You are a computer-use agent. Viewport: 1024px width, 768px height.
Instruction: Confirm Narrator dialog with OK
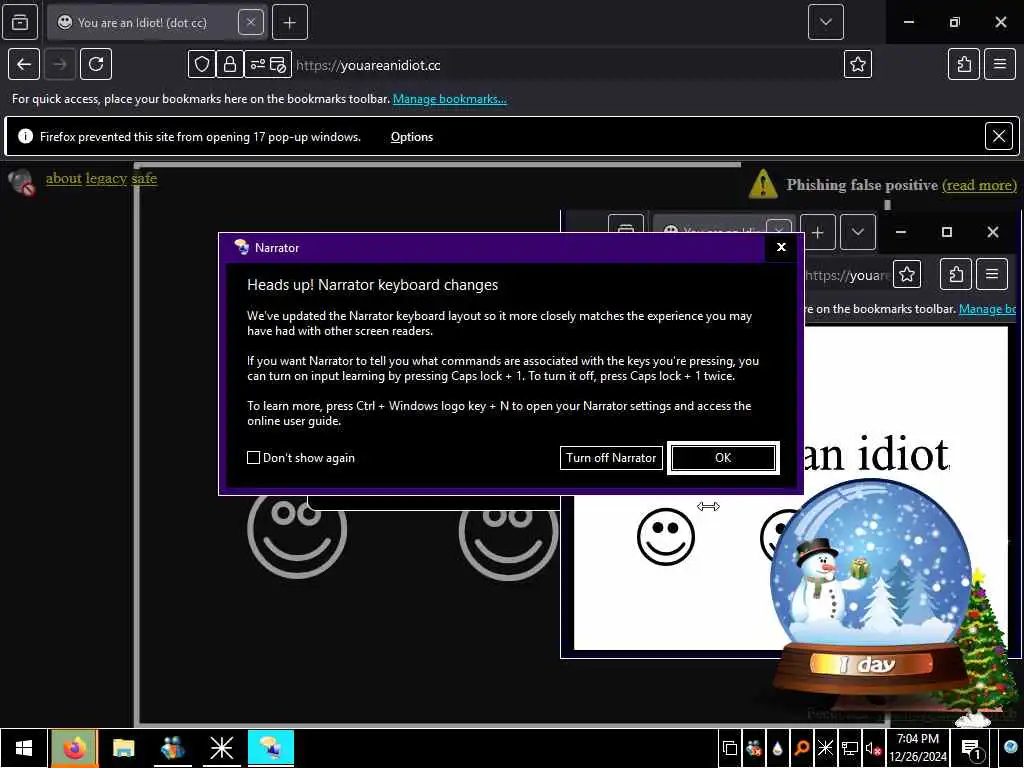(x=723, y=458)
